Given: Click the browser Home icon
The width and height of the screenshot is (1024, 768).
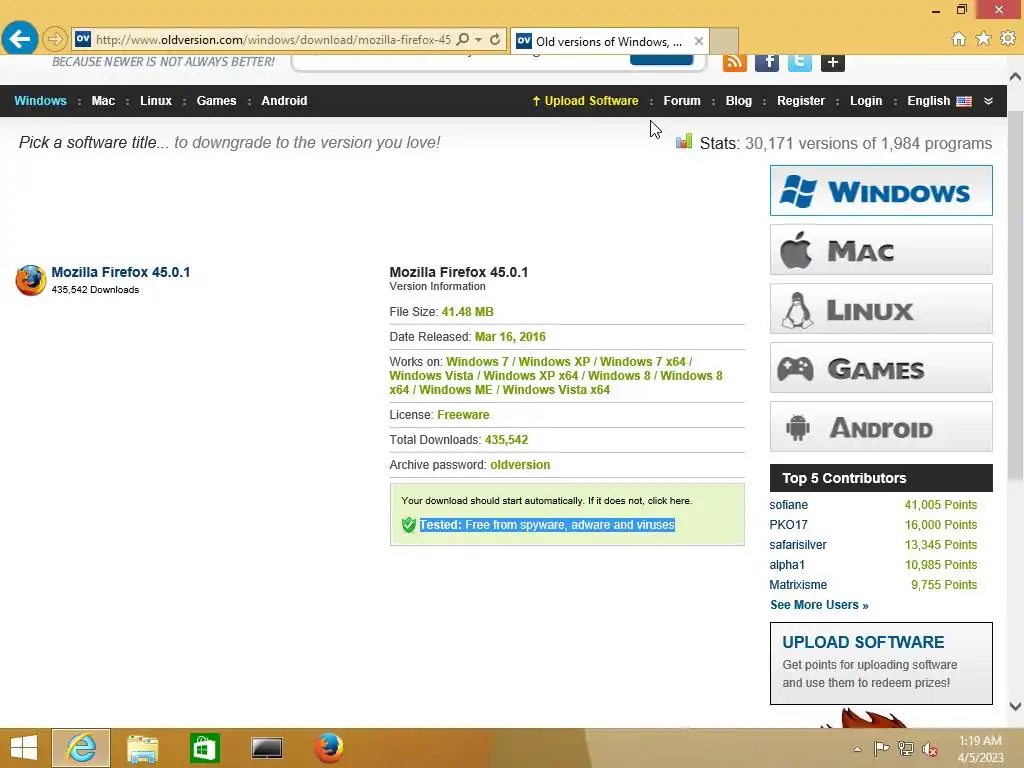Looking at the screenshot, I should pyautogui.click(x=959, y=39).
